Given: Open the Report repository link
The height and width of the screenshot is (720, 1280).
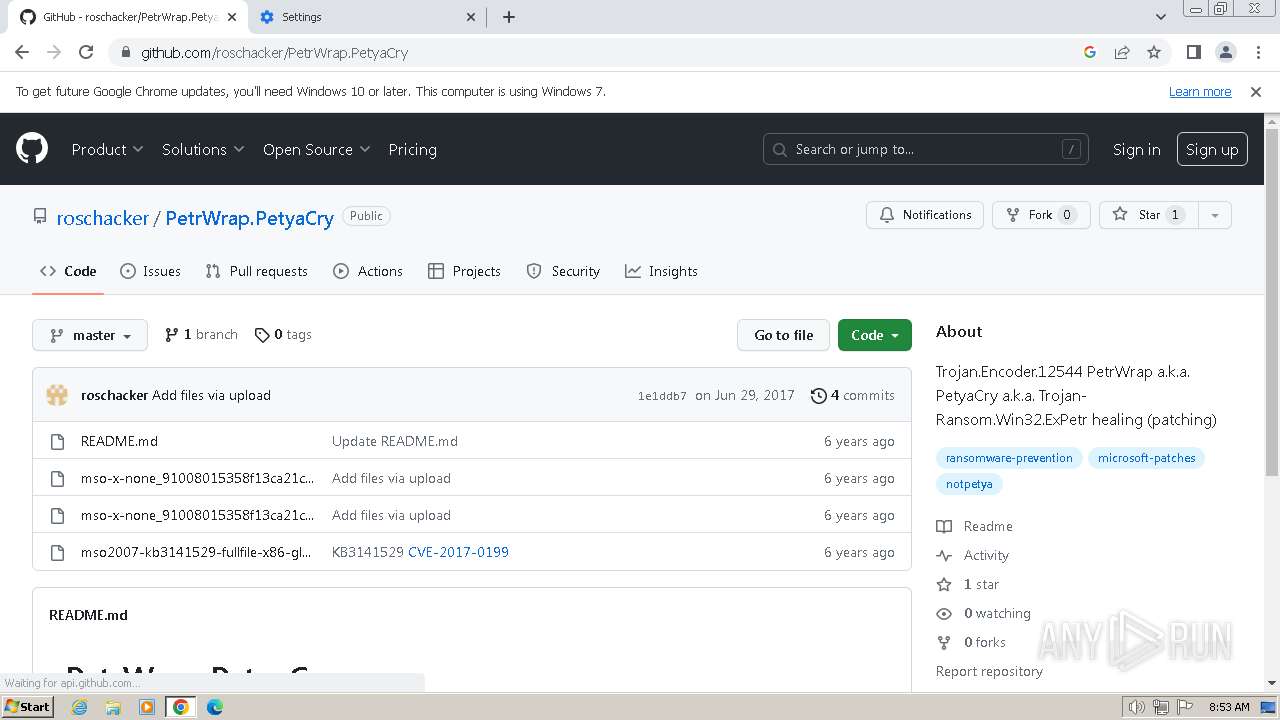Looking at the screenshot, I should [989, 671].
